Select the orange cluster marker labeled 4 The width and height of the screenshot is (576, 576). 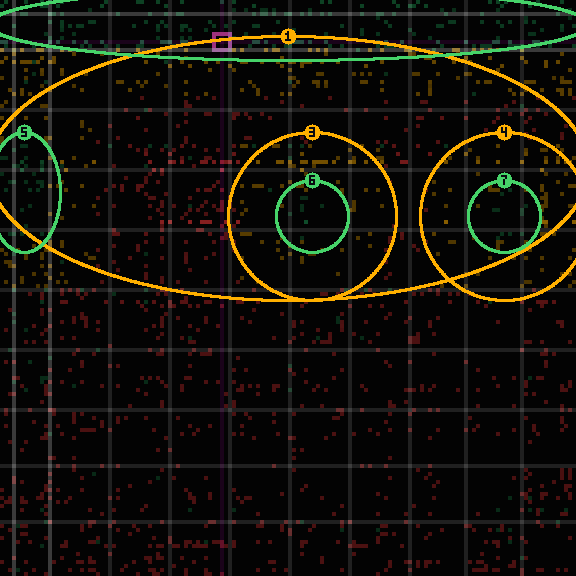[x=504, y=132]
